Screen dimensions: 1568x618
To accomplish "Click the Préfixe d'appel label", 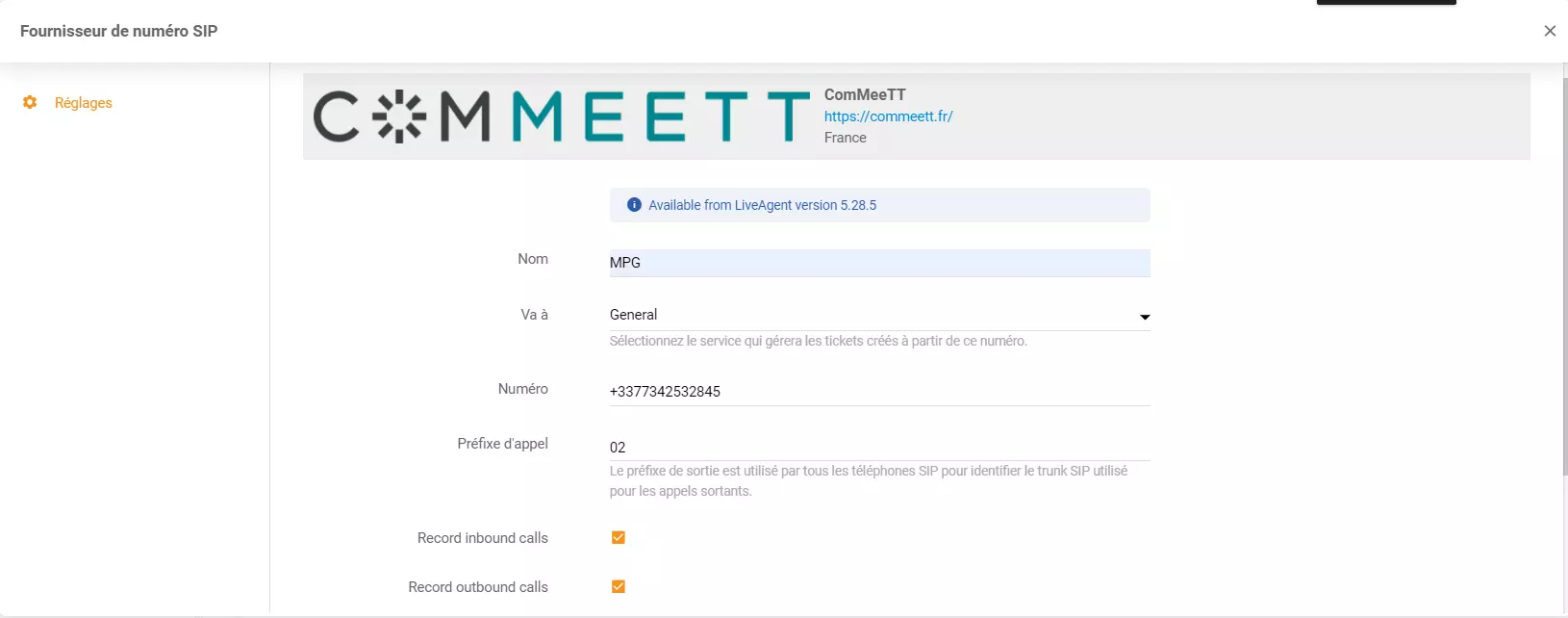I will pos(502,444).
